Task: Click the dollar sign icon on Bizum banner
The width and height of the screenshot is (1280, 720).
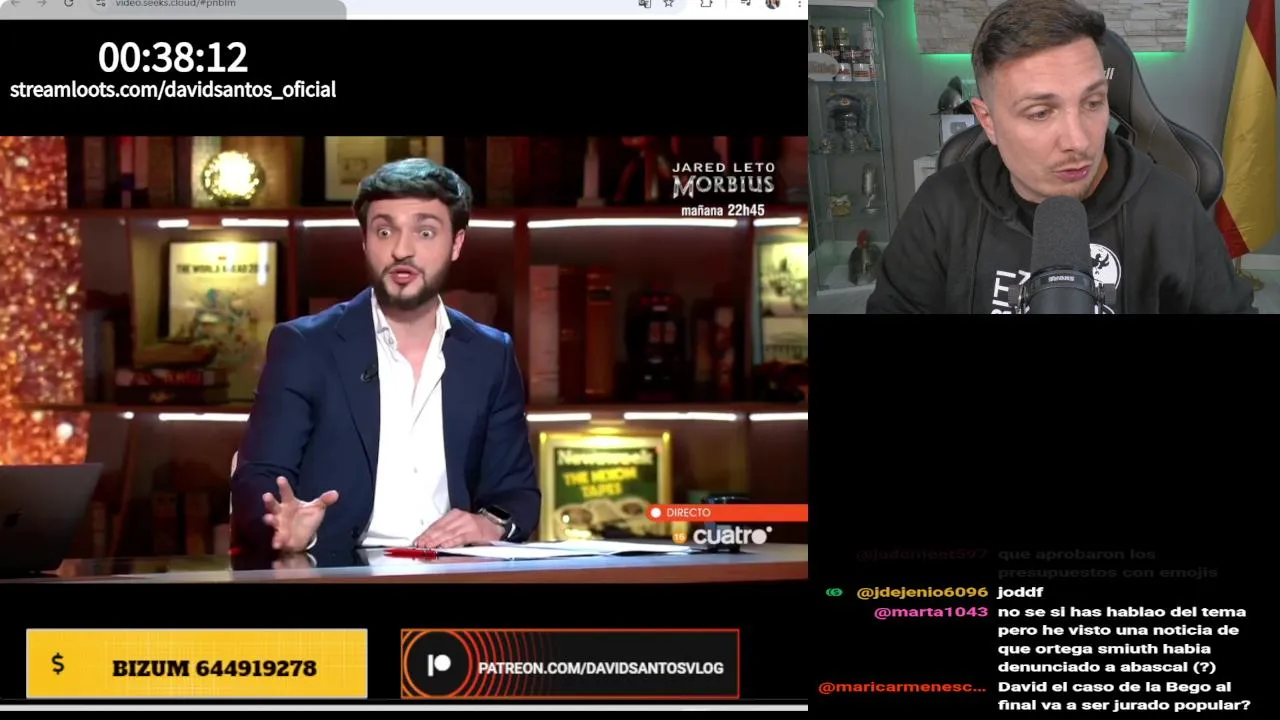Action: pyautogui.click(x=57, y=664)
